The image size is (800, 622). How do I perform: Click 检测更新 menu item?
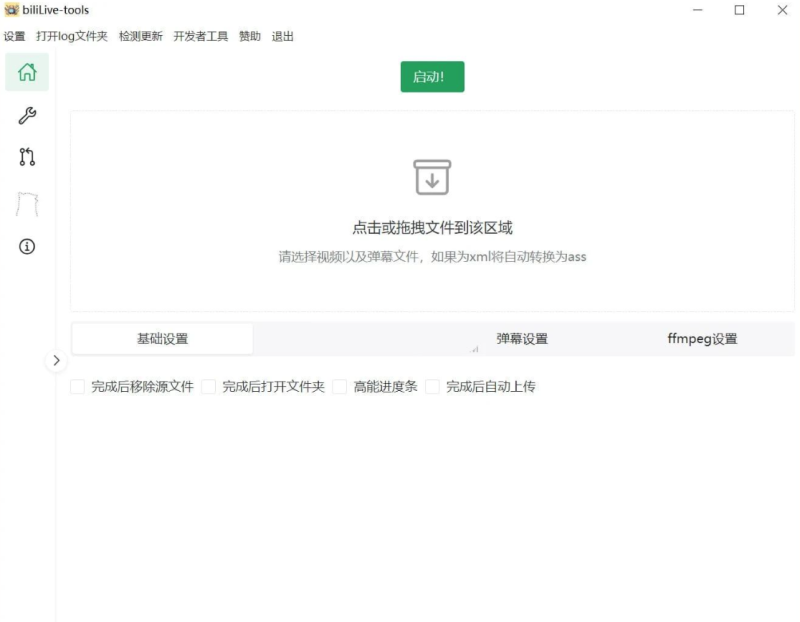pos(141,36)
